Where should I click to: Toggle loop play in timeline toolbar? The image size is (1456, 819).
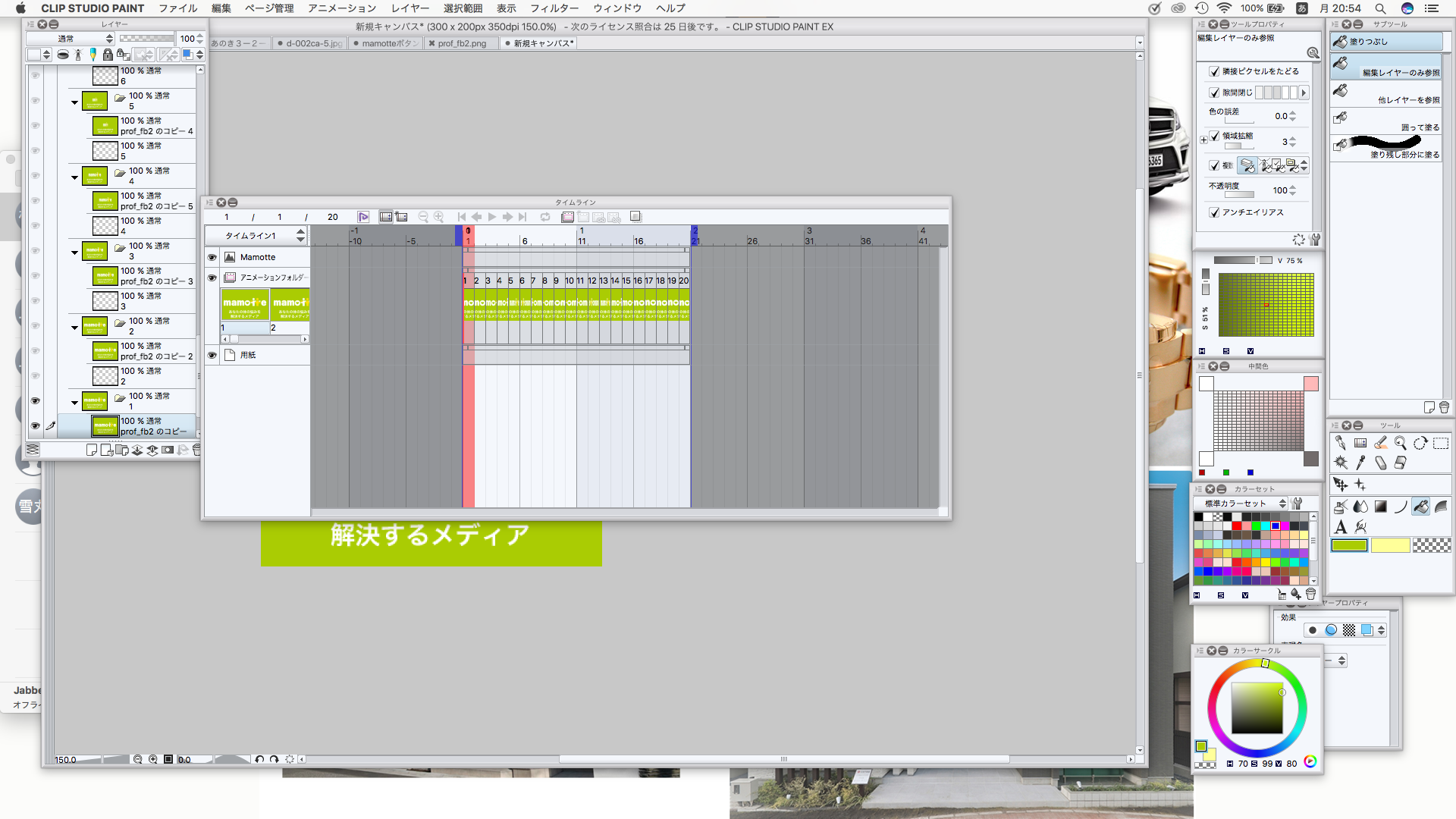pos(544,217)
